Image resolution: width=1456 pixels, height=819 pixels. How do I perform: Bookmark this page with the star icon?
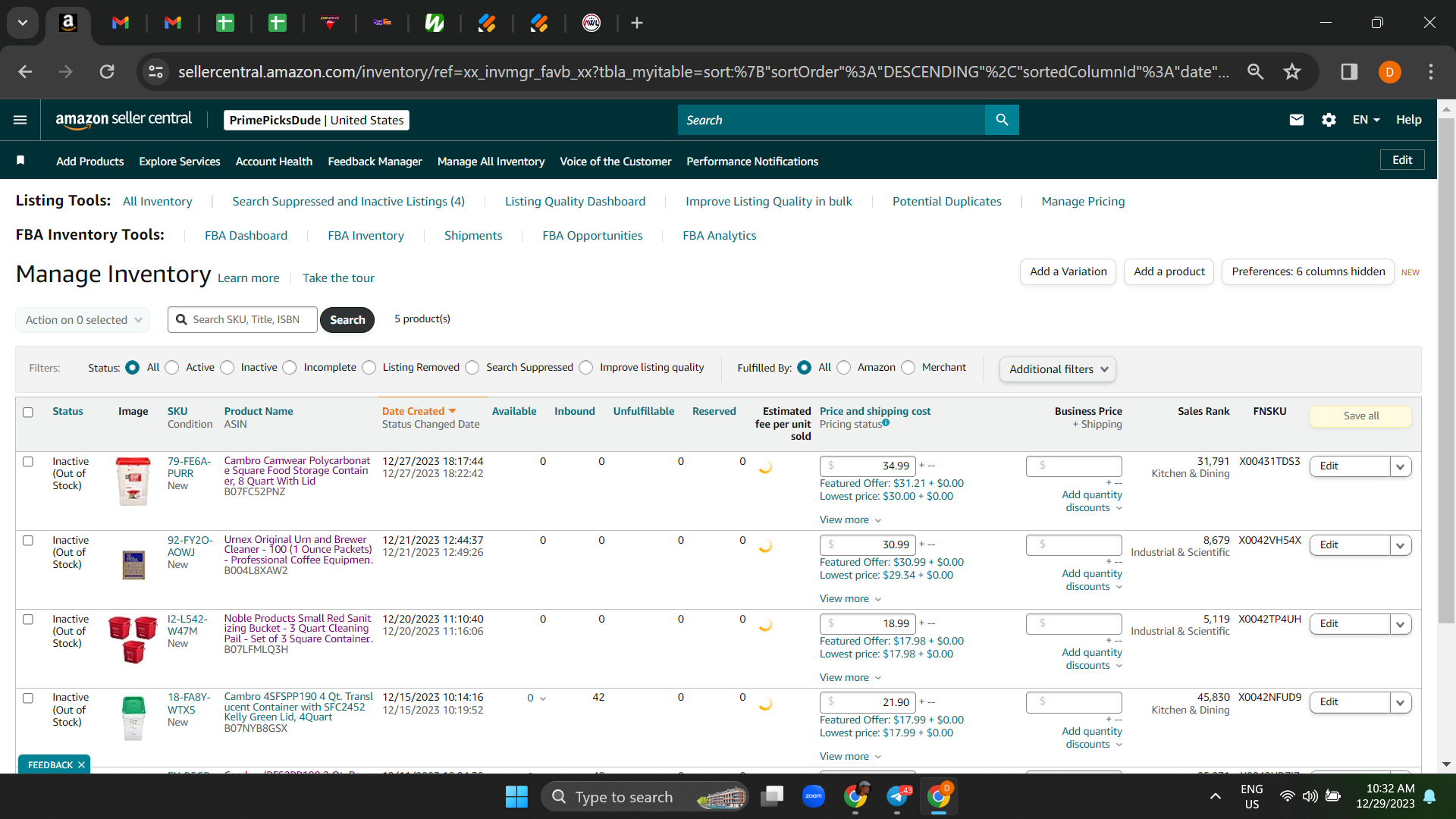1292,71
